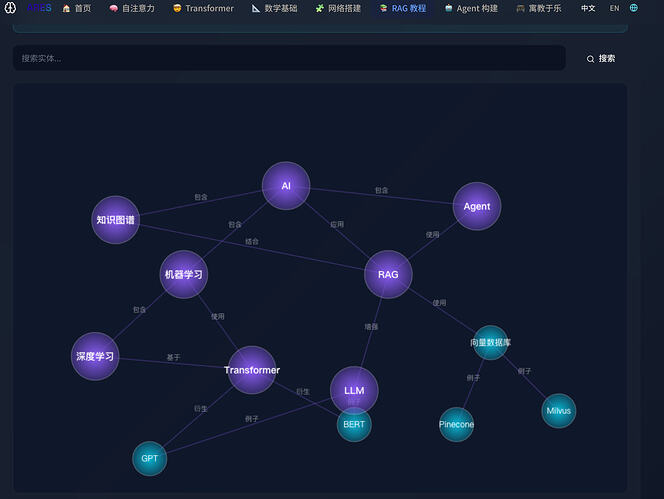
Task: Select the Agent node
Action: click(477, 206)
